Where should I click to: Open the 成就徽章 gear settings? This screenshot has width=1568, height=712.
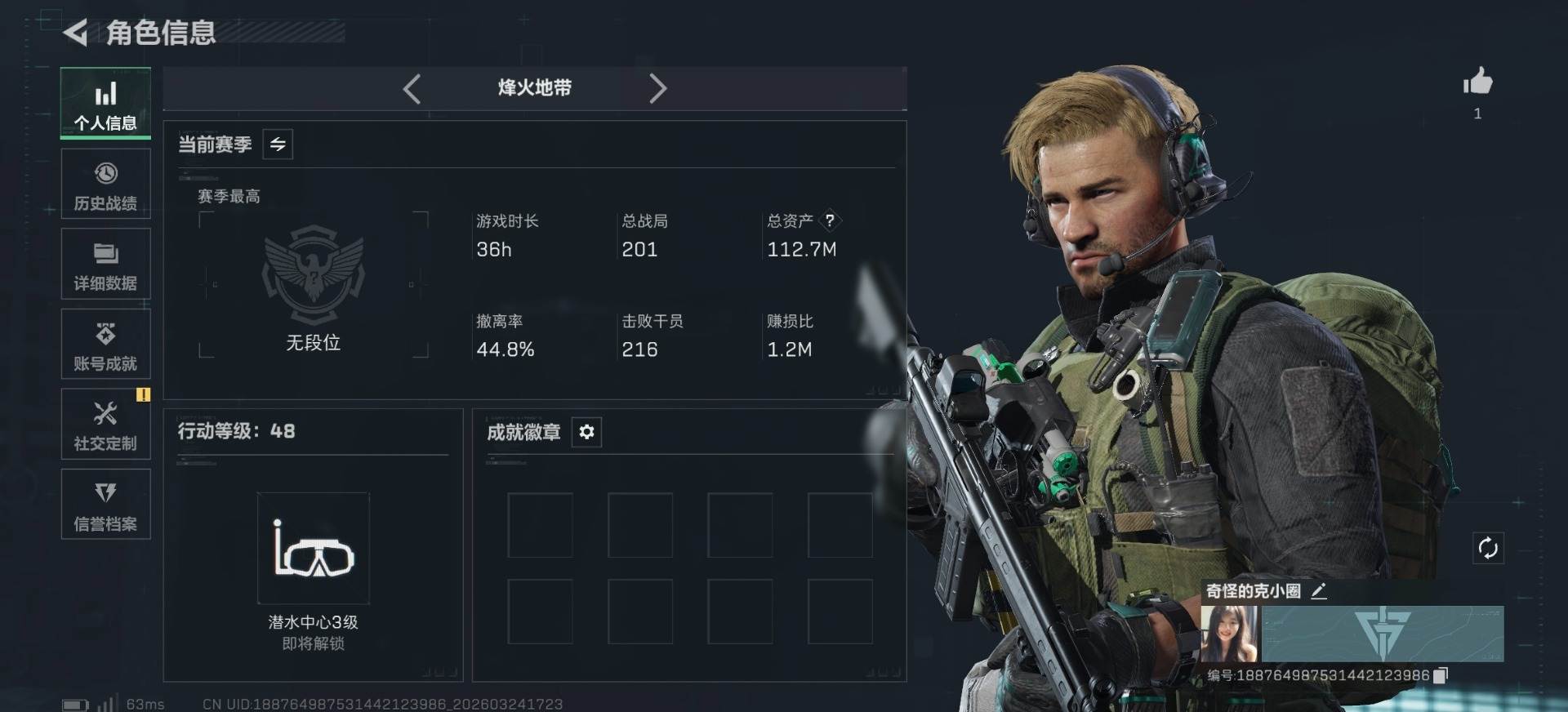click(x=586, y=432)
